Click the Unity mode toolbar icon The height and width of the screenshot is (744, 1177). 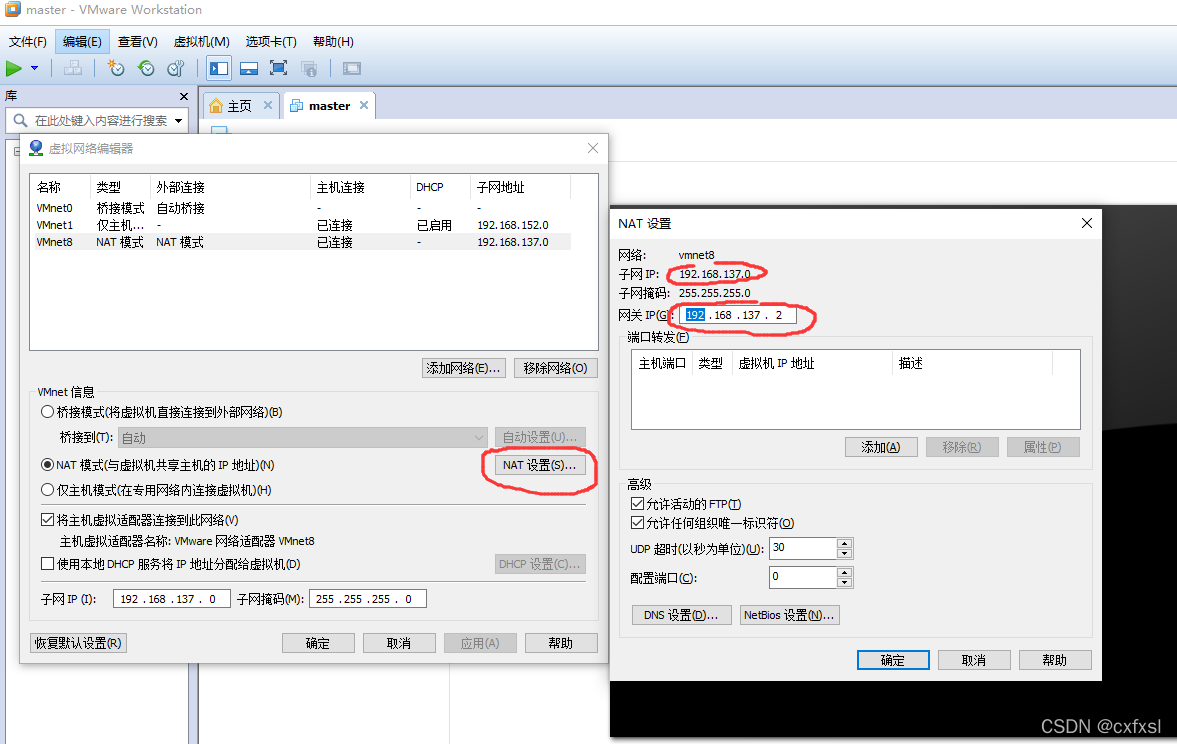pyautogui.click(x=309, y=68)
